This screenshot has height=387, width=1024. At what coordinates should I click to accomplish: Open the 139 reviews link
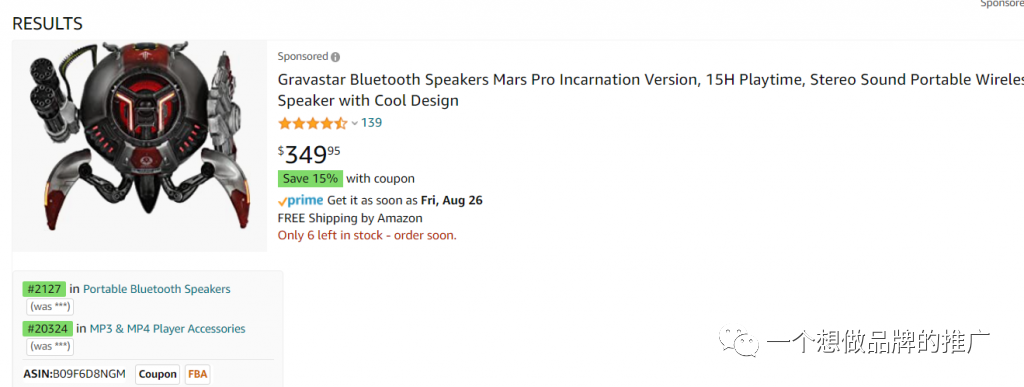point(372,123)
